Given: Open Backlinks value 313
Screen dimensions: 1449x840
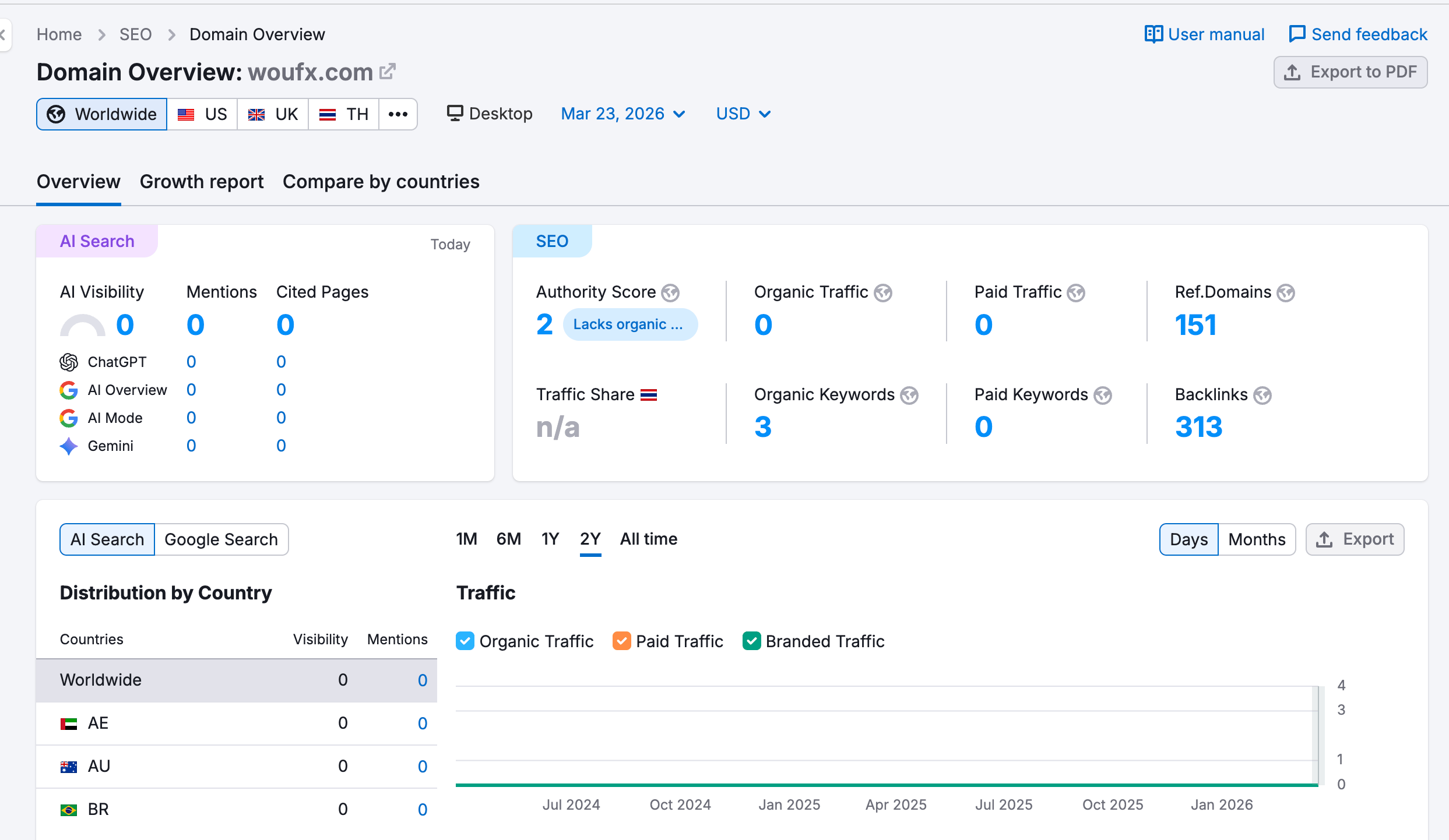Looking at the screenshot, I should pyautogui.click(x=1199, y=426).
